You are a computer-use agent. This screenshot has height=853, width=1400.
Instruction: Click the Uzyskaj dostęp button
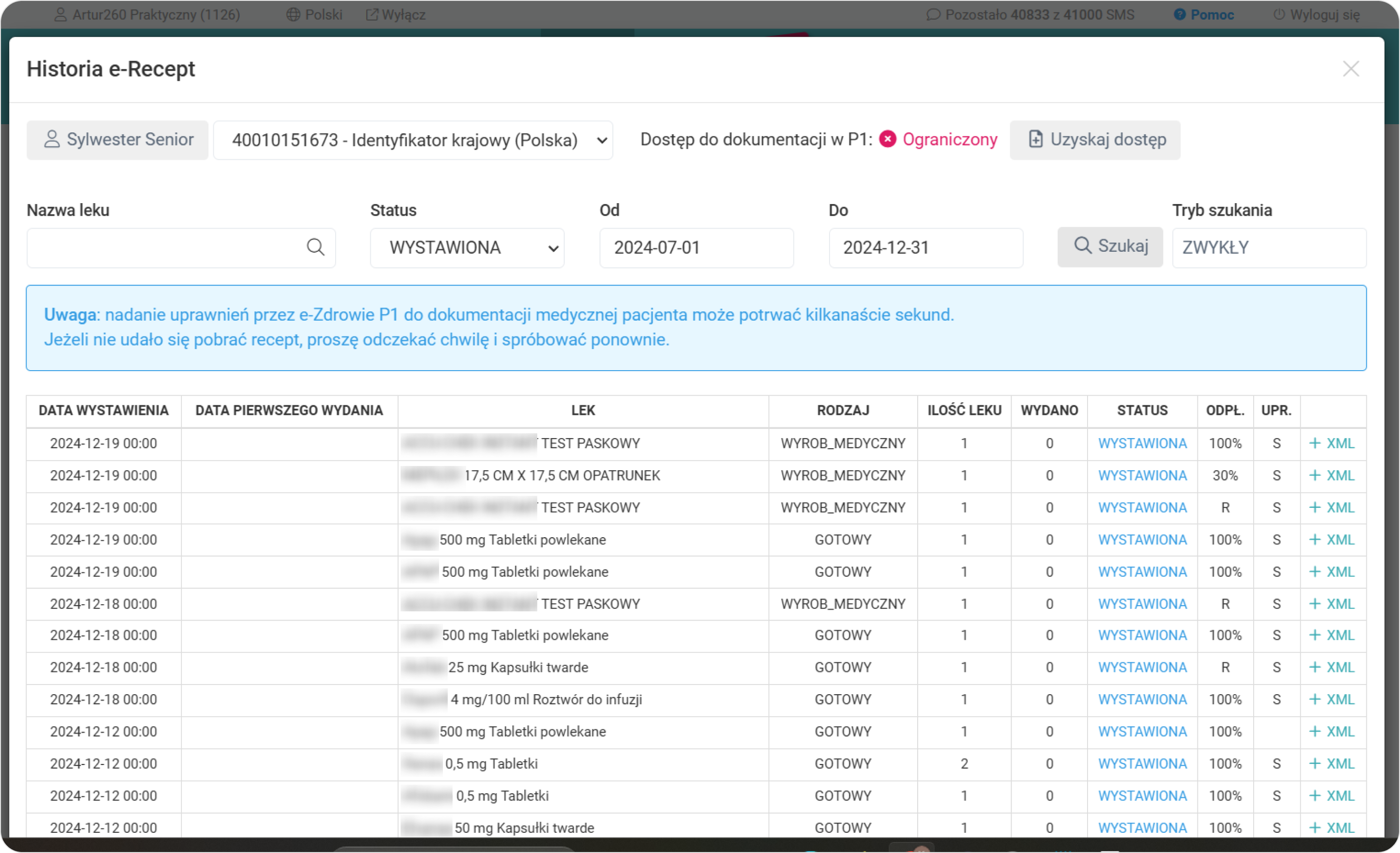click(1094, 140)
